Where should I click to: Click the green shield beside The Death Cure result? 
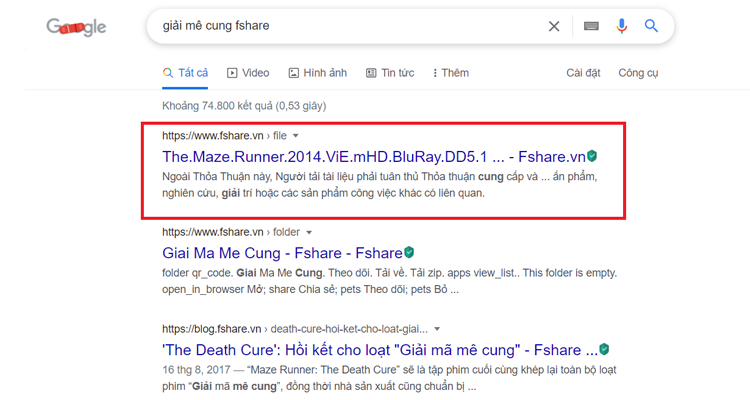(605, 349)
